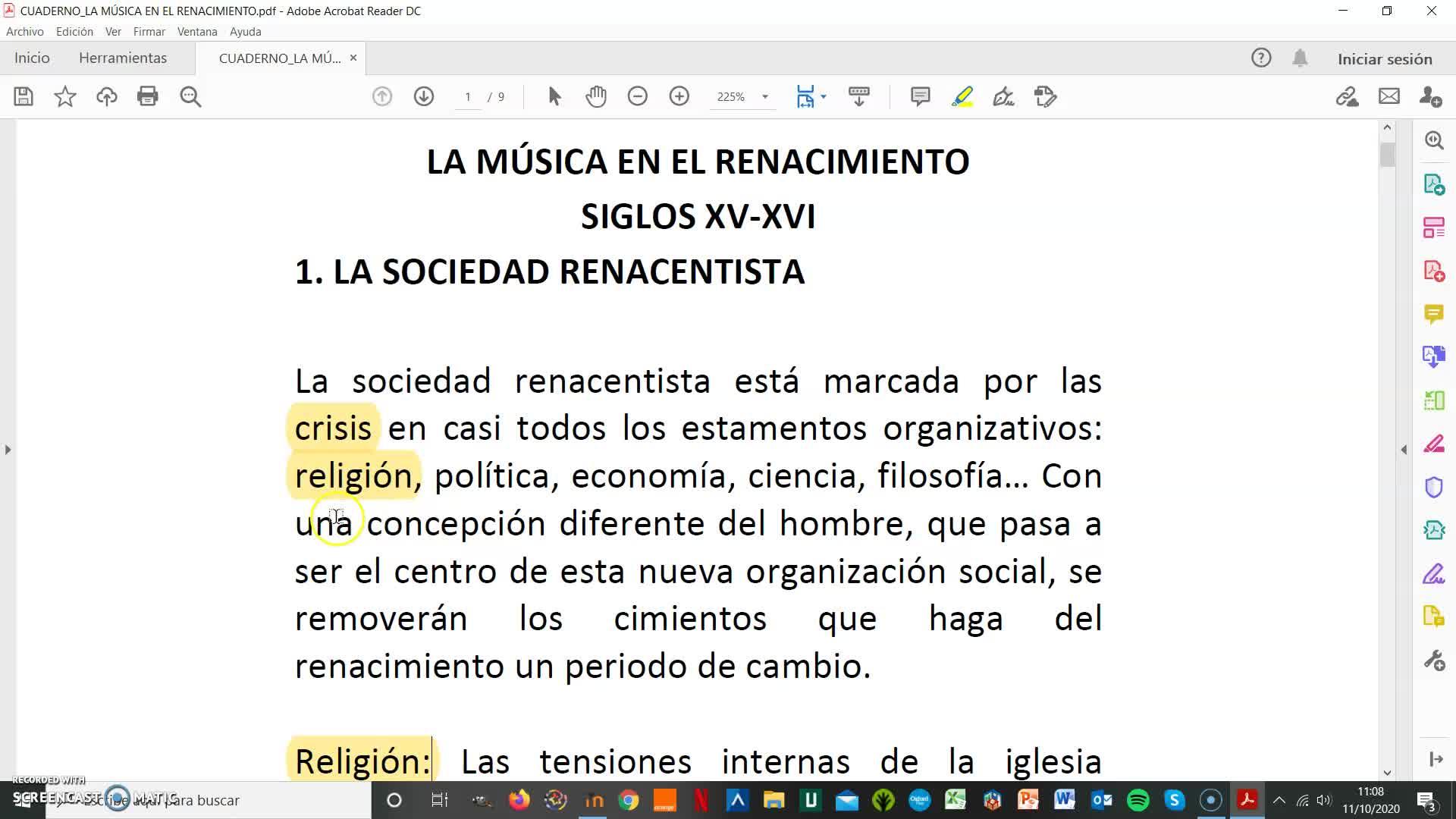Click the star bookmark icon
The image size is (1456, 819).
point(65,96)
